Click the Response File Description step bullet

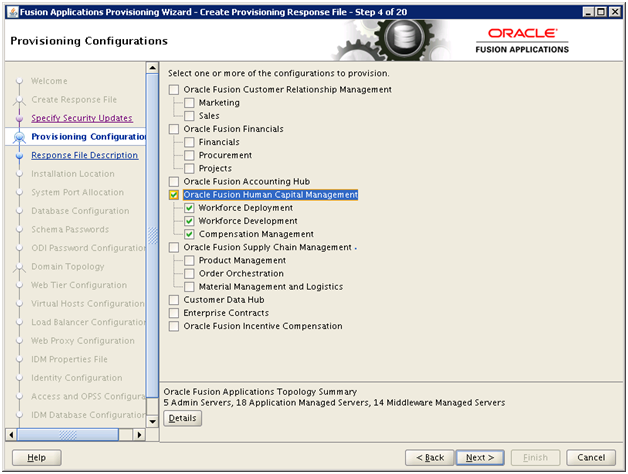[x=19, y=155]
